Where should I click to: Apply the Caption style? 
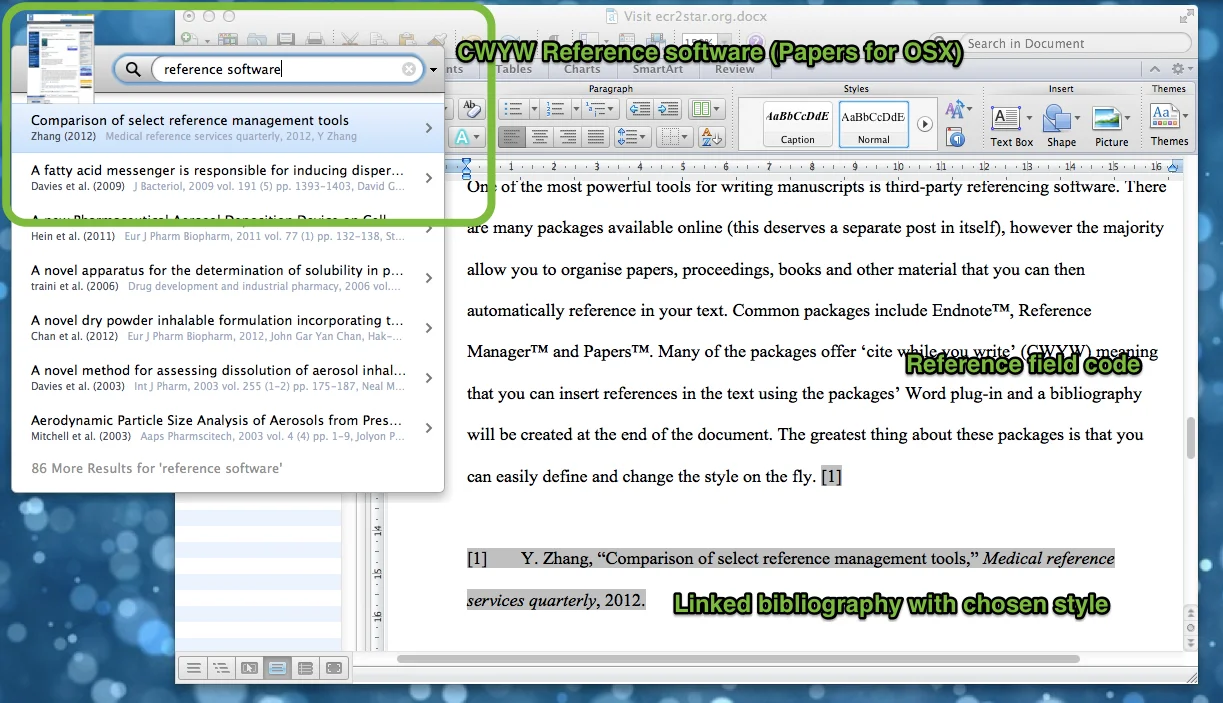(798, 124)
